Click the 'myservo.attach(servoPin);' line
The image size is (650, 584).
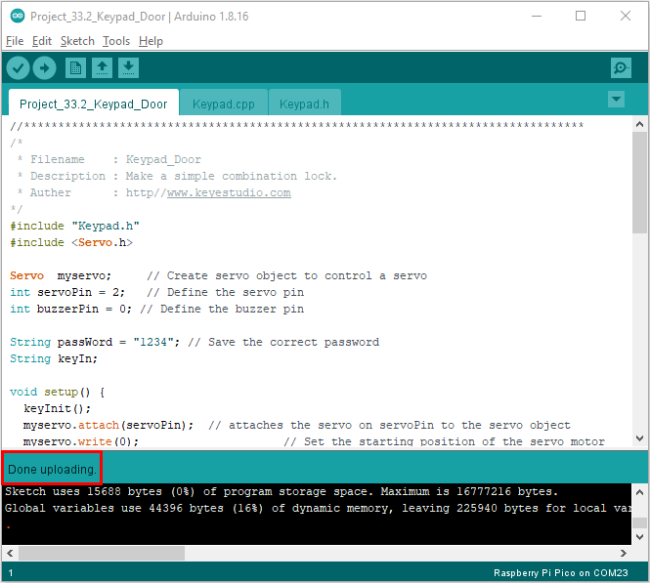point(108,425)
